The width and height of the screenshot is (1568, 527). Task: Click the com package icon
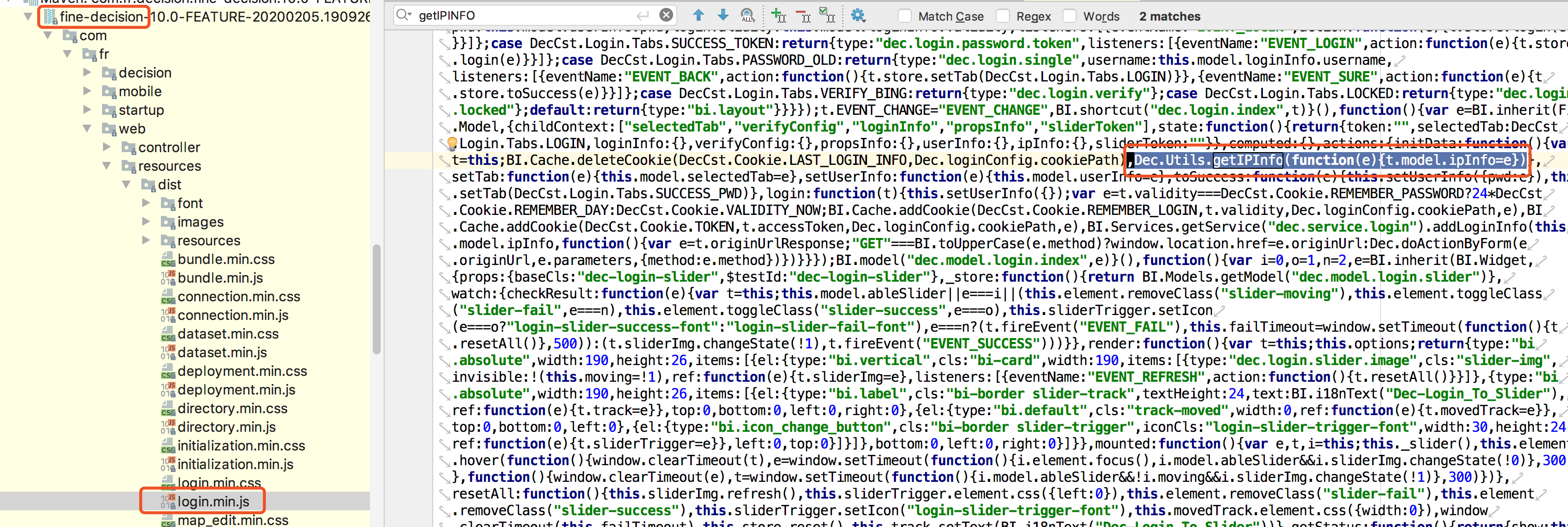pyautogui.click(x=71, y=36)
